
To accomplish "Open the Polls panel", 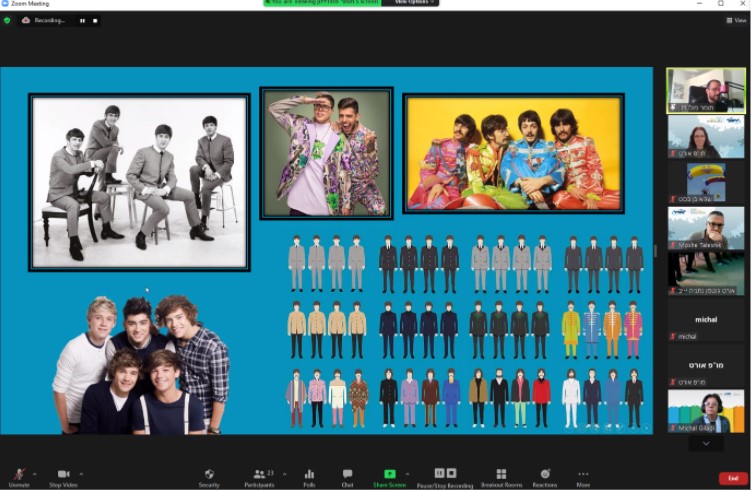I will click(x=309, y=477).
